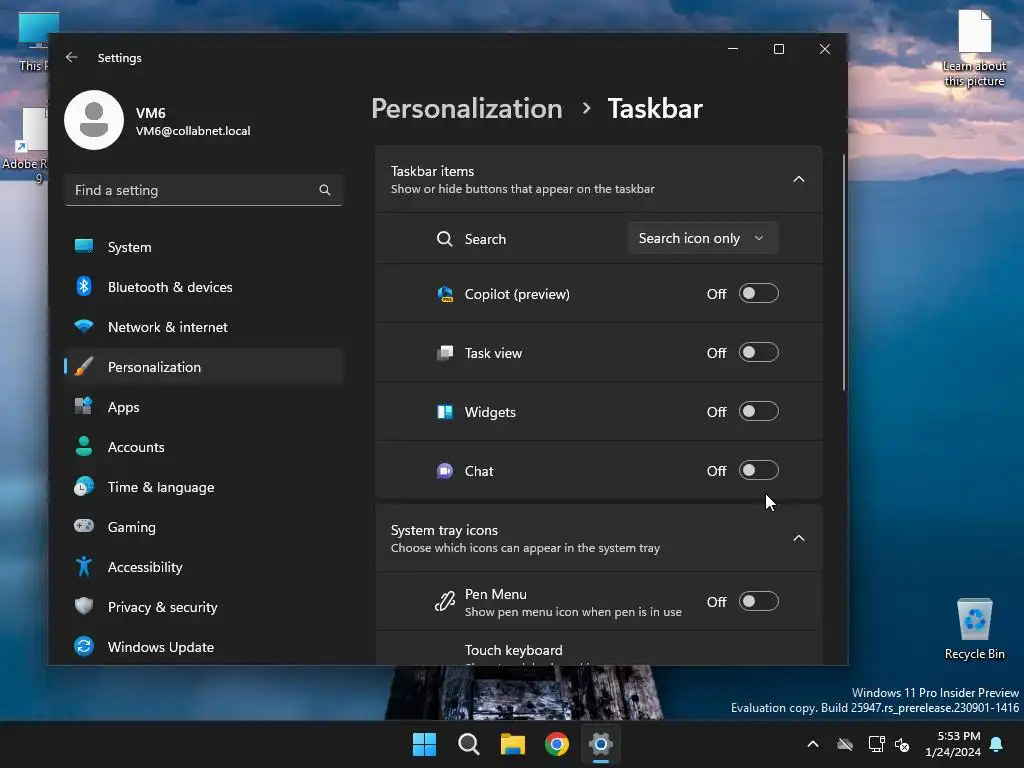The width and height of the screenshot is (1024, 768).
Task: Open the Recycle Bin desktop icon
Action: pos(974,629)
